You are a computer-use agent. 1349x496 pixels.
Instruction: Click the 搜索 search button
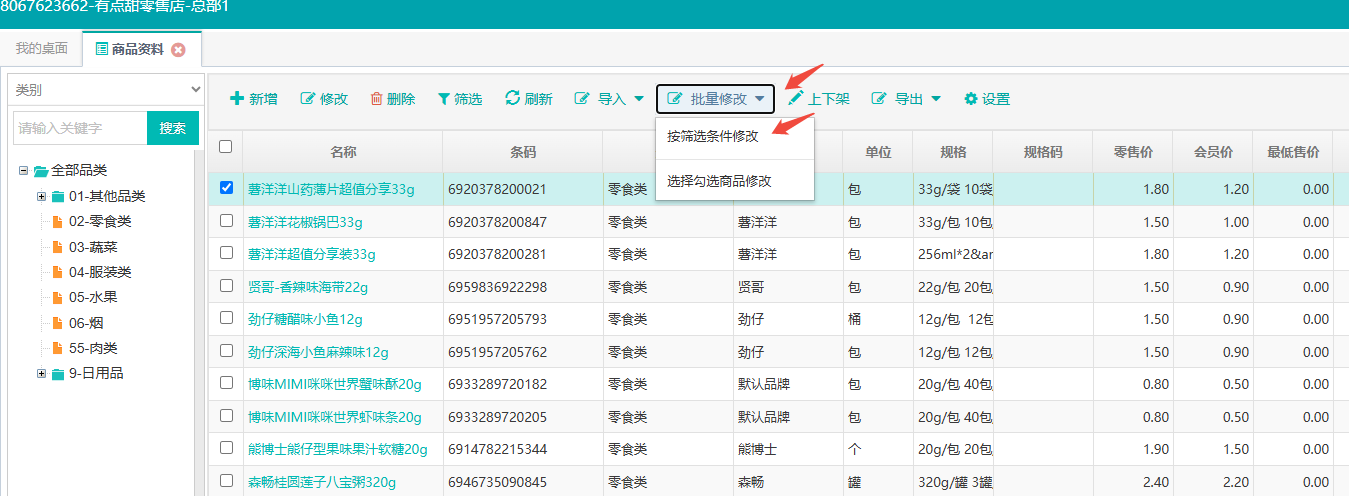coord(173,128)
